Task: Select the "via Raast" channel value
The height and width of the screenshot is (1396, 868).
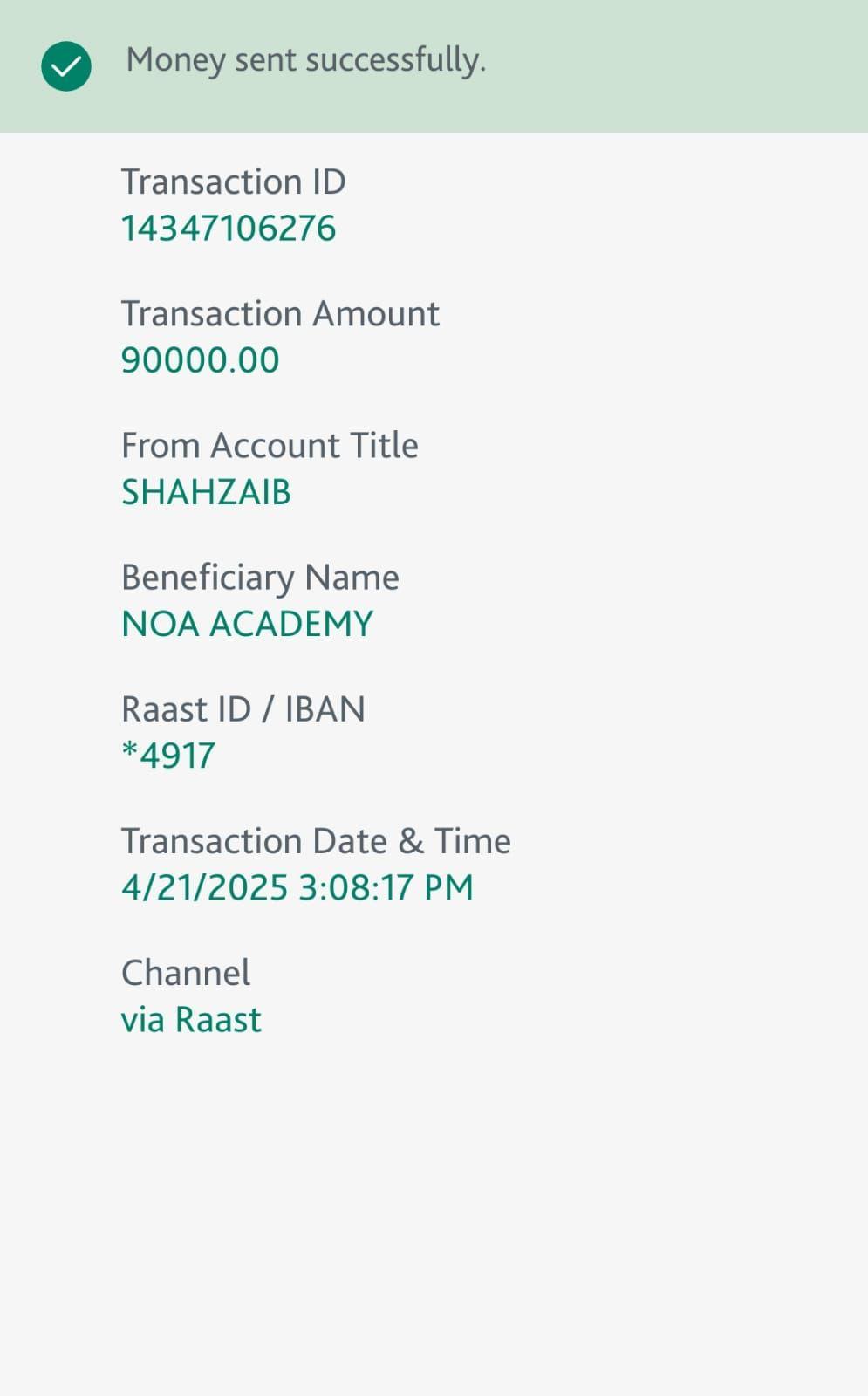Action: coord(191,1019)
